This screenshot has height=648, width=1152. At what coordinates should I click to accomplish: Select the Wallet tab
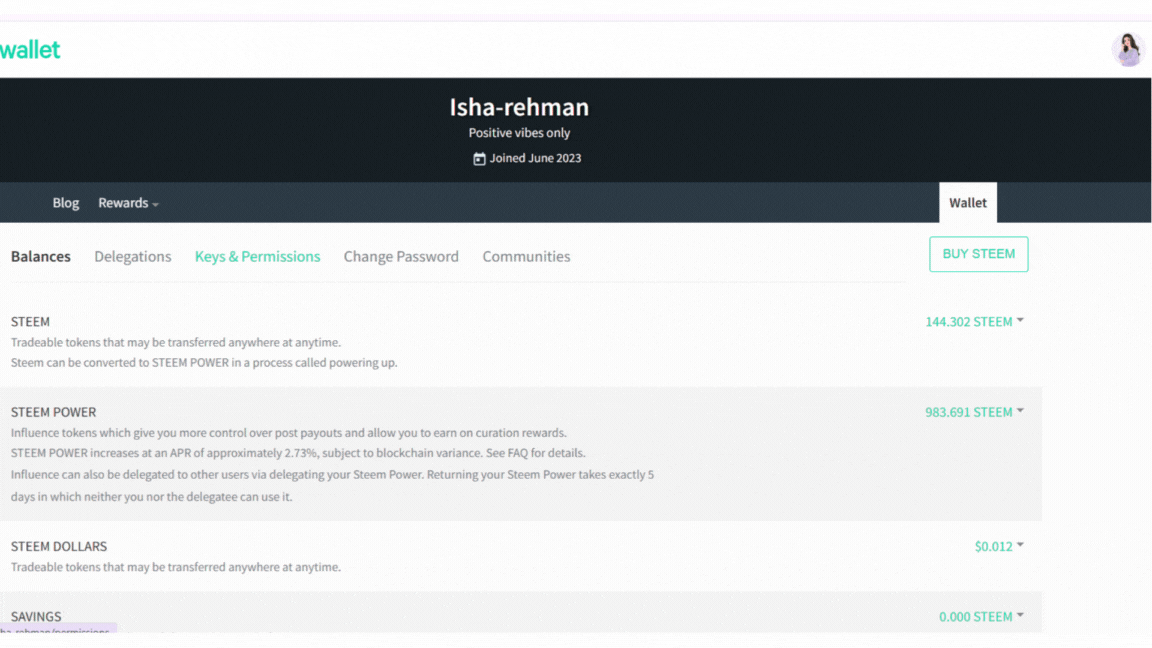[x=968, y=203]
